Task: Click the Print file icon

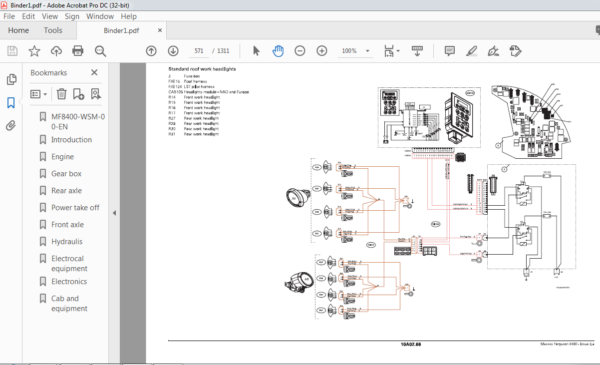Action: coord(78,51)
